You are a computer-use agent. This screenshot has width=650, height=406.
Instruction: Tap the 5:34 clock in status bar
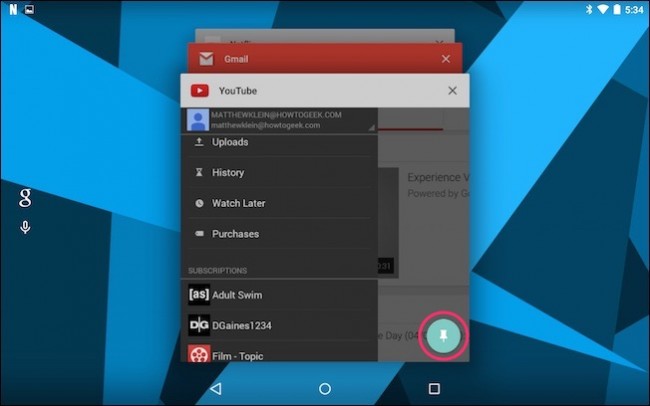pyautogui.click(x=634, y=9)
